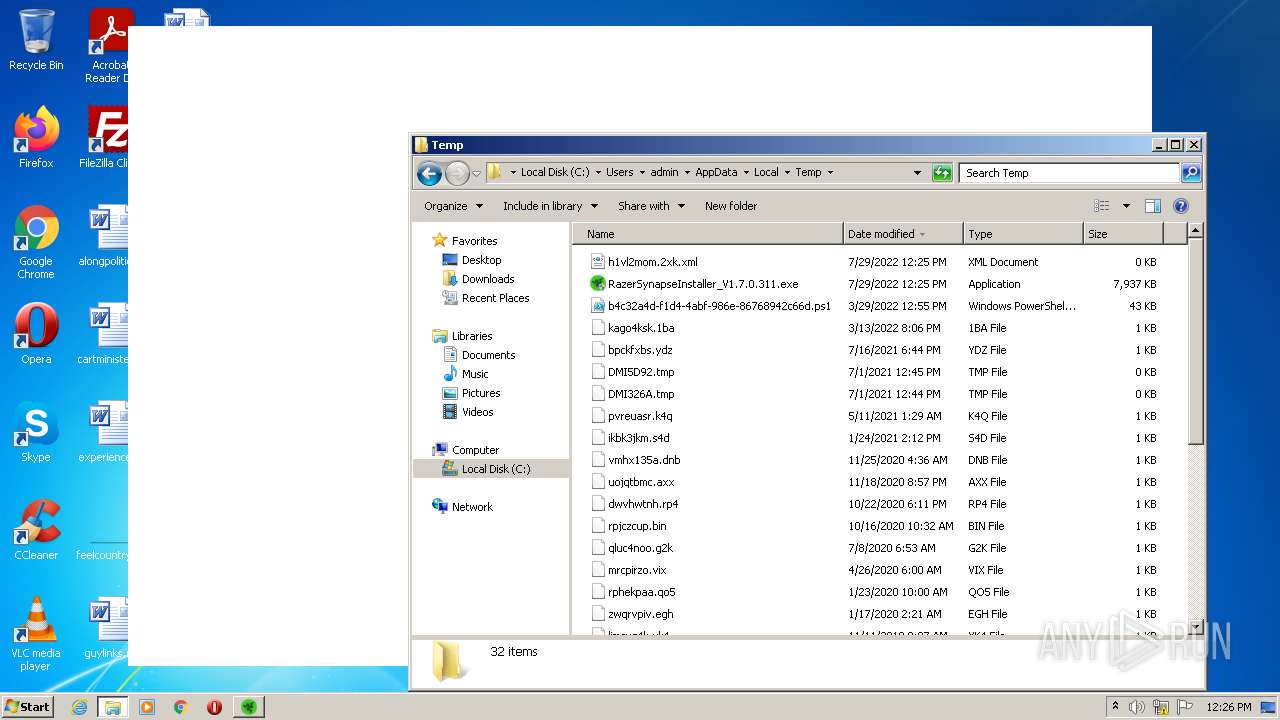This screenshot has width=1280, height=720.
Task: Click the search magnifier icon
Action: pyautogui.click(x=1190, y=173)
